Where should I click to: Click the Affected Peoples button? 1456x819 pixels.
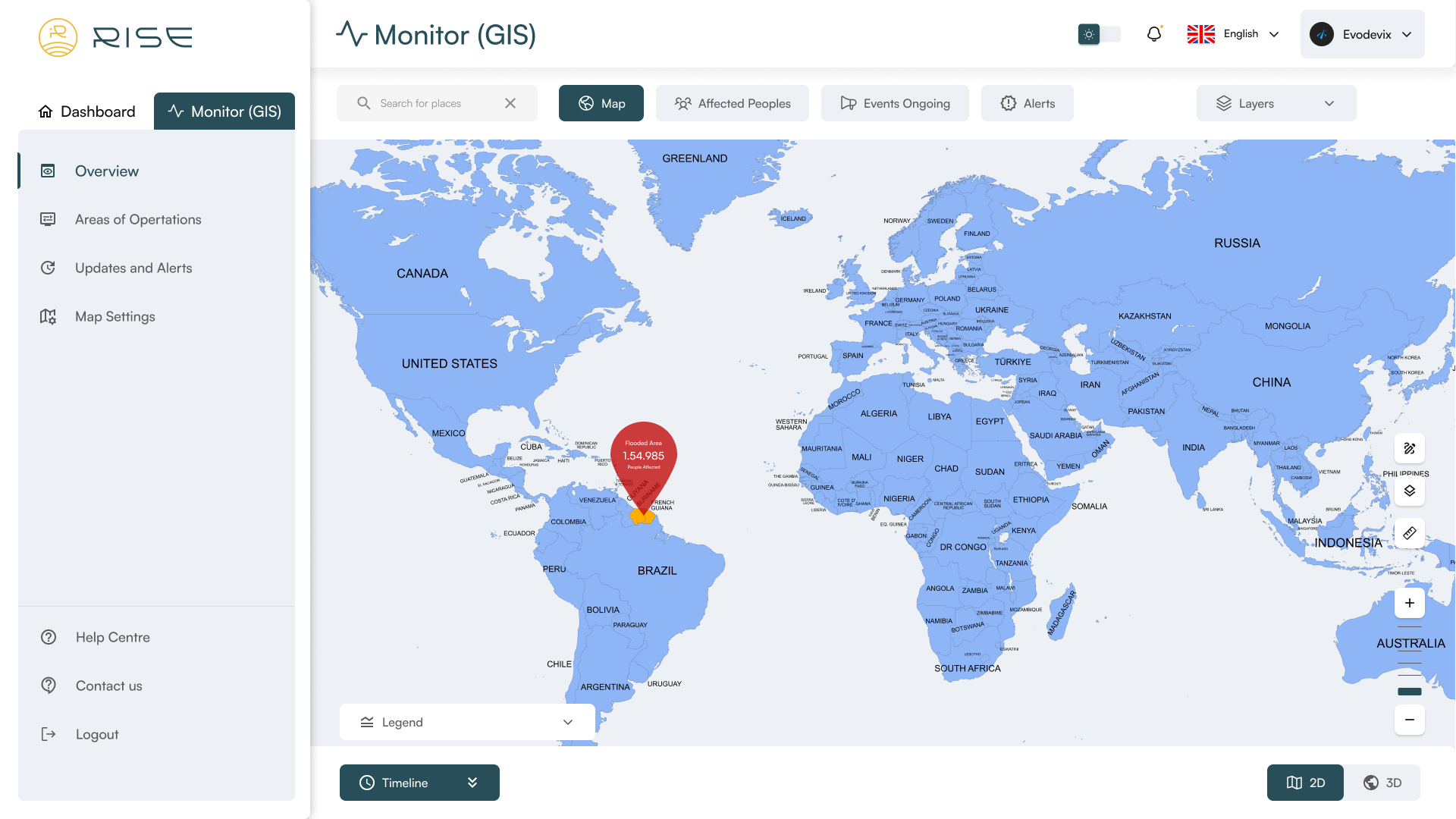[x=732, y=103]
